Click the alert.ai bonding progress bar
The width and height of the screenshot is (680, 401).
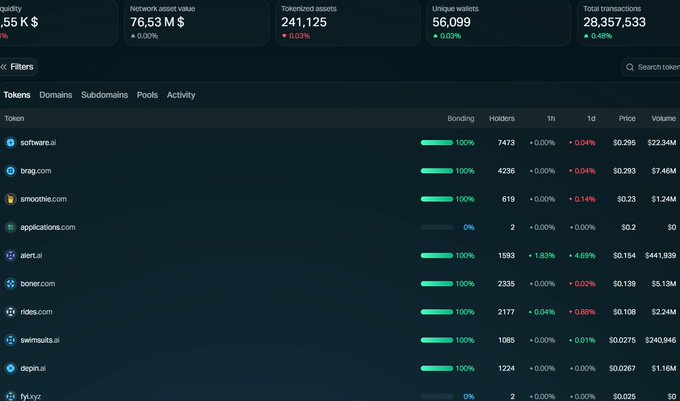click(437, 255)
